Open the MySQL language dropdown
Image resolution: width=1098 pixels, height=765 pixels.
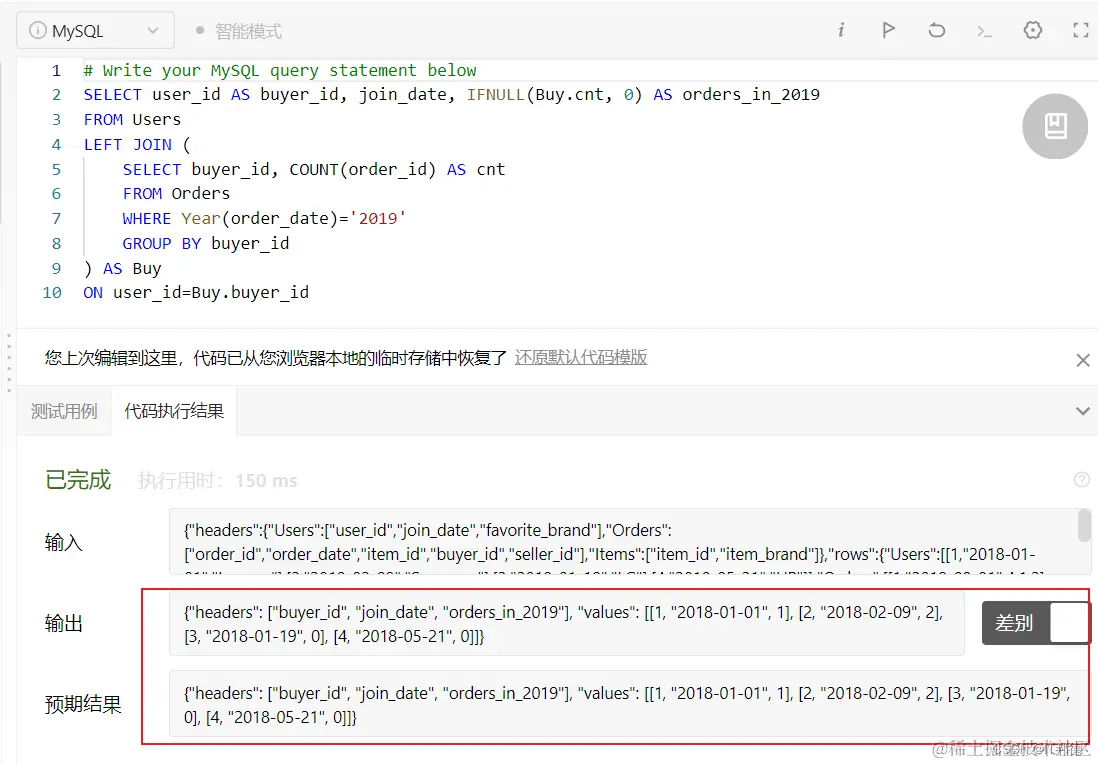[95, 31]
